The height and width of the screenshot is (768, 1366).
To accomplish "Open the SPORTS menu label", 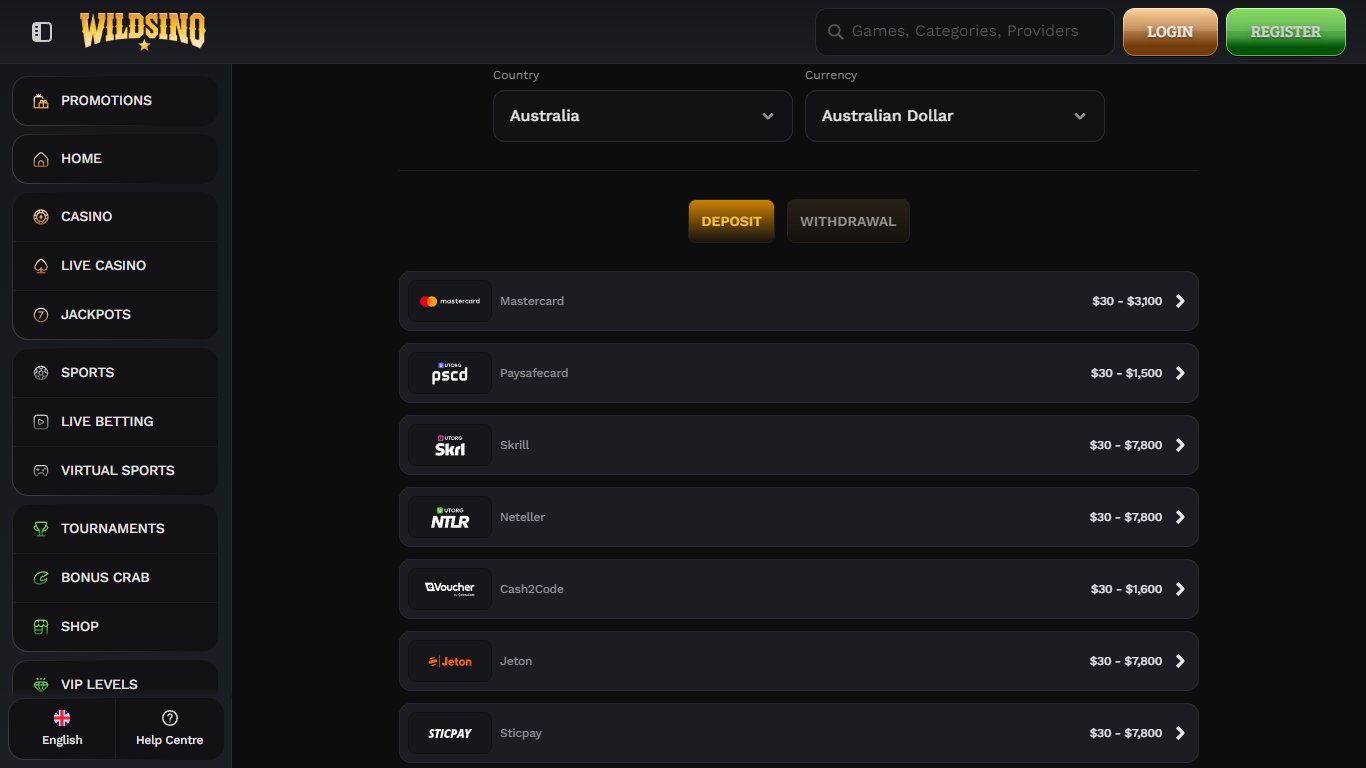I will 88,373.
